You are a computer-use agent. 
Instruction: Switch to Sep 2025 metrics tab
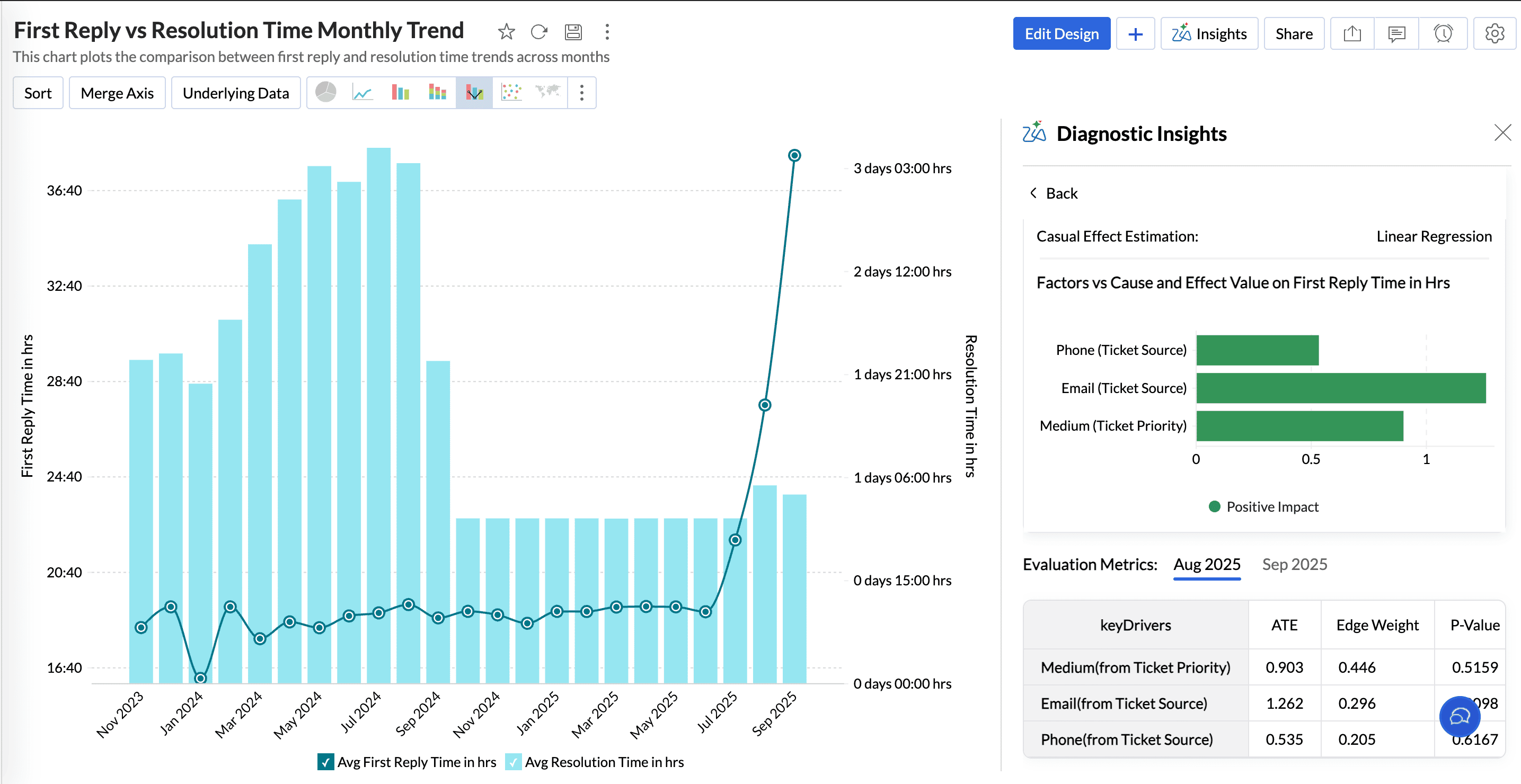pos(1294,564)
